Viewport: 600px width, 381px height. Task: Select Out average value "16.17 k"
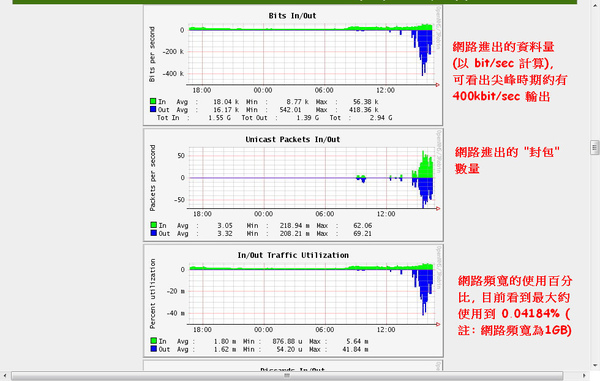[226, 110]
